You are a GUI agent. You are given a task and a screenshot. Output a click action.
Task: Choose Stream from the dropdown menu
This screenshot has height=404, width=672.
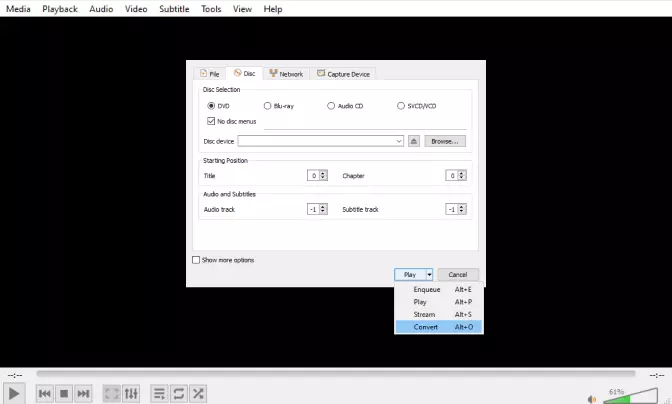[439, 314]
